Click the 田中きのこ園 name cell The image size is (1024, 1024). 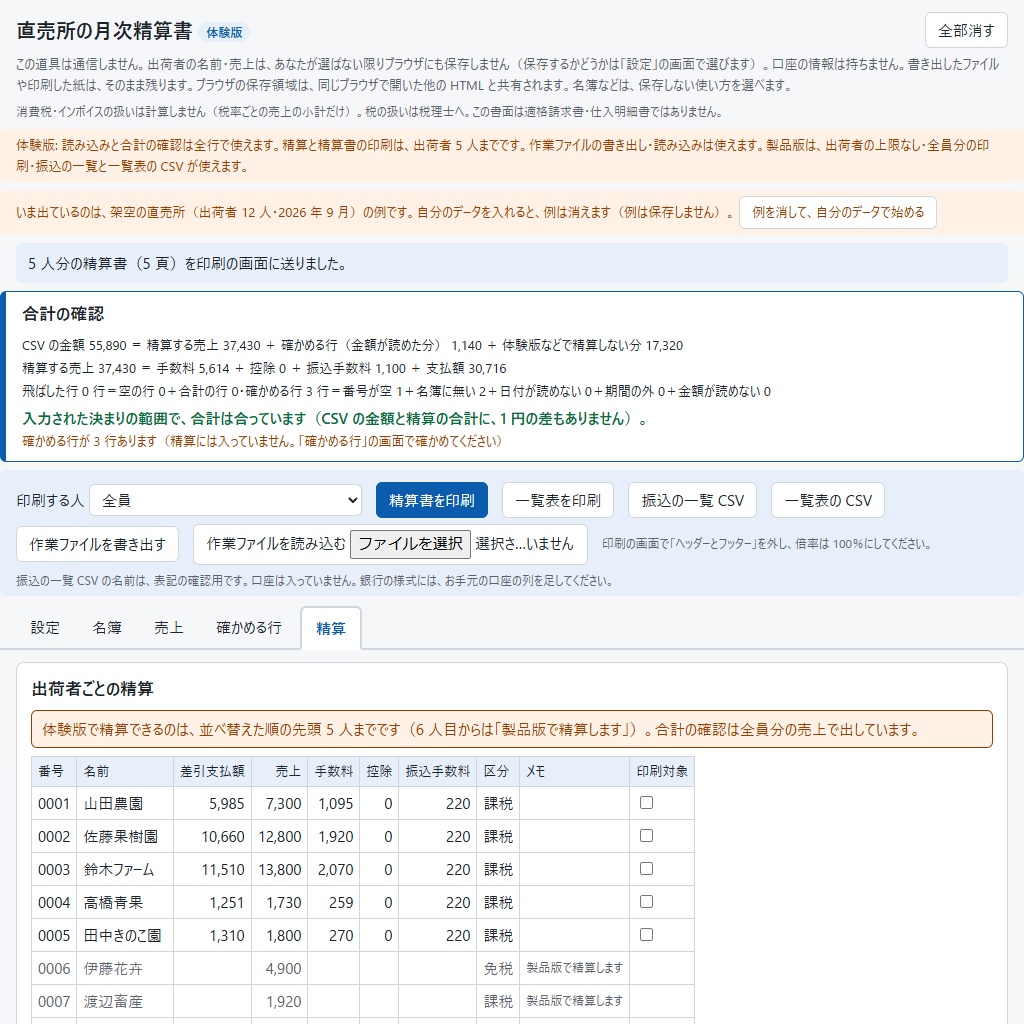coord(125,935)
